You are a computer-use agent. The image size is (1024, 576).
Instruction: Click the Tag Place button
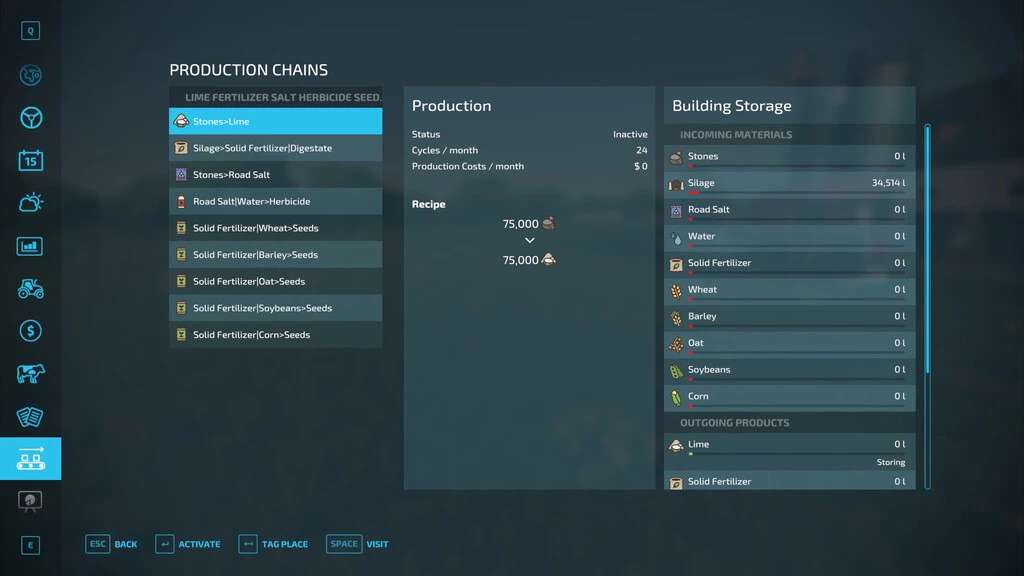273,544
